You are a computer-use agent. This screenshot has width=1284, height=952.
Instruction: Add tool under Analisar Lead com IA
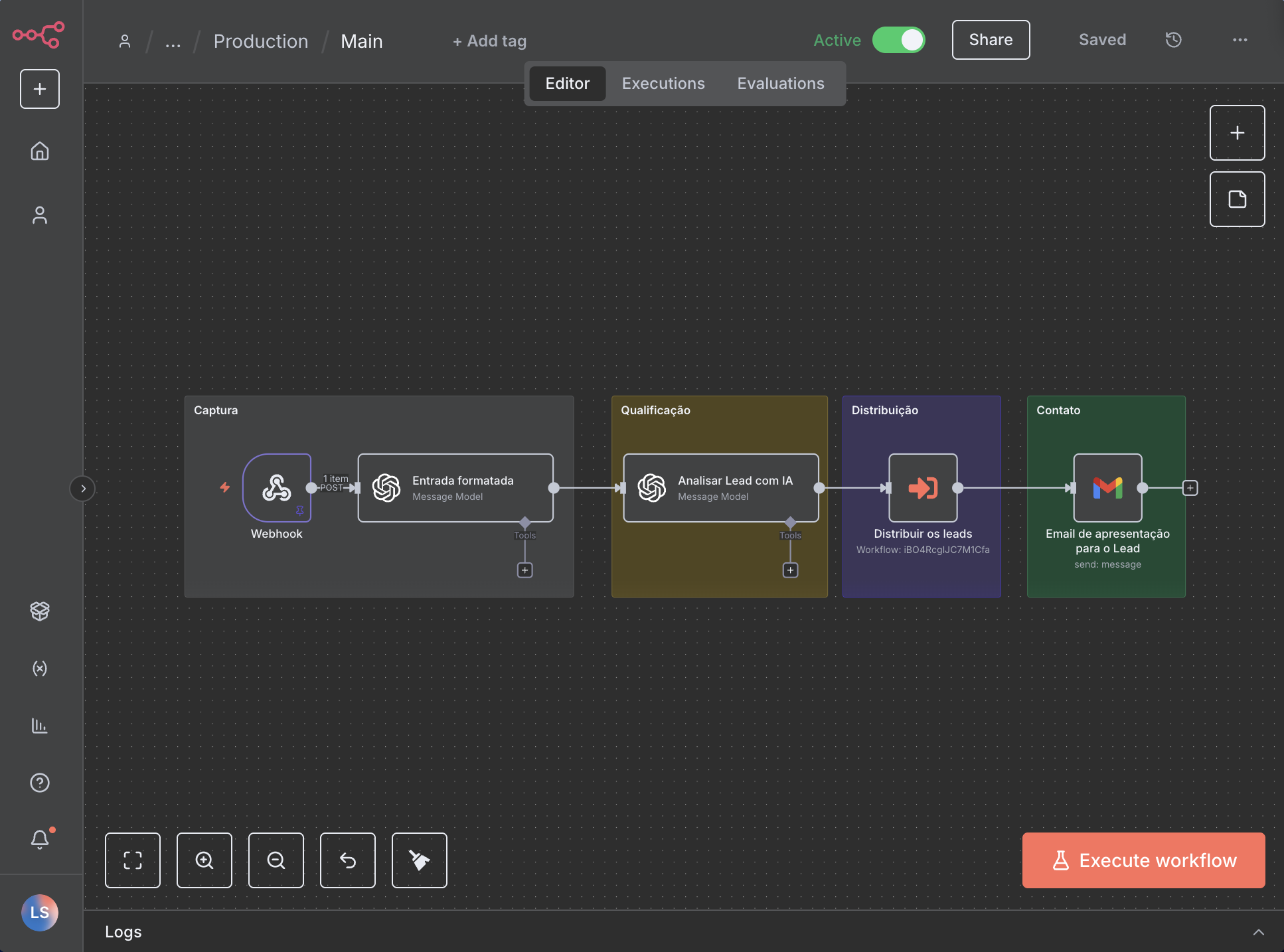[x=791, y=570]
